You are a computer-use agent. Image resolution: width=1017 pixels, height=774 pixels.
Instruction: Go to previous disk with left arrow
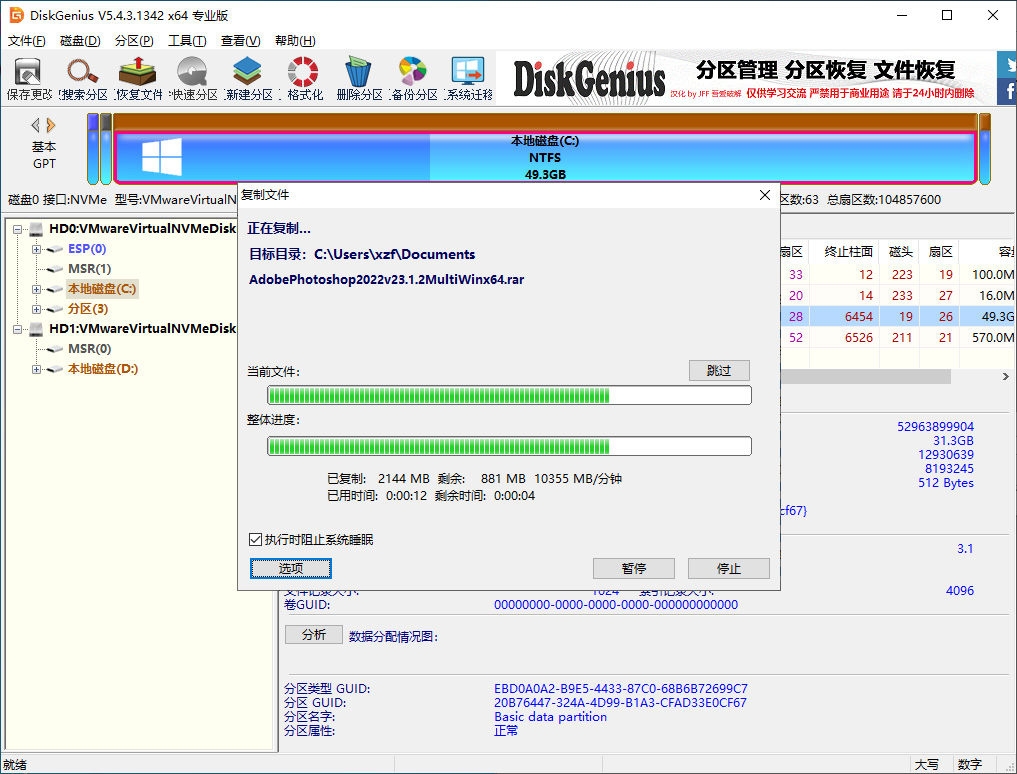coord(36,125)
